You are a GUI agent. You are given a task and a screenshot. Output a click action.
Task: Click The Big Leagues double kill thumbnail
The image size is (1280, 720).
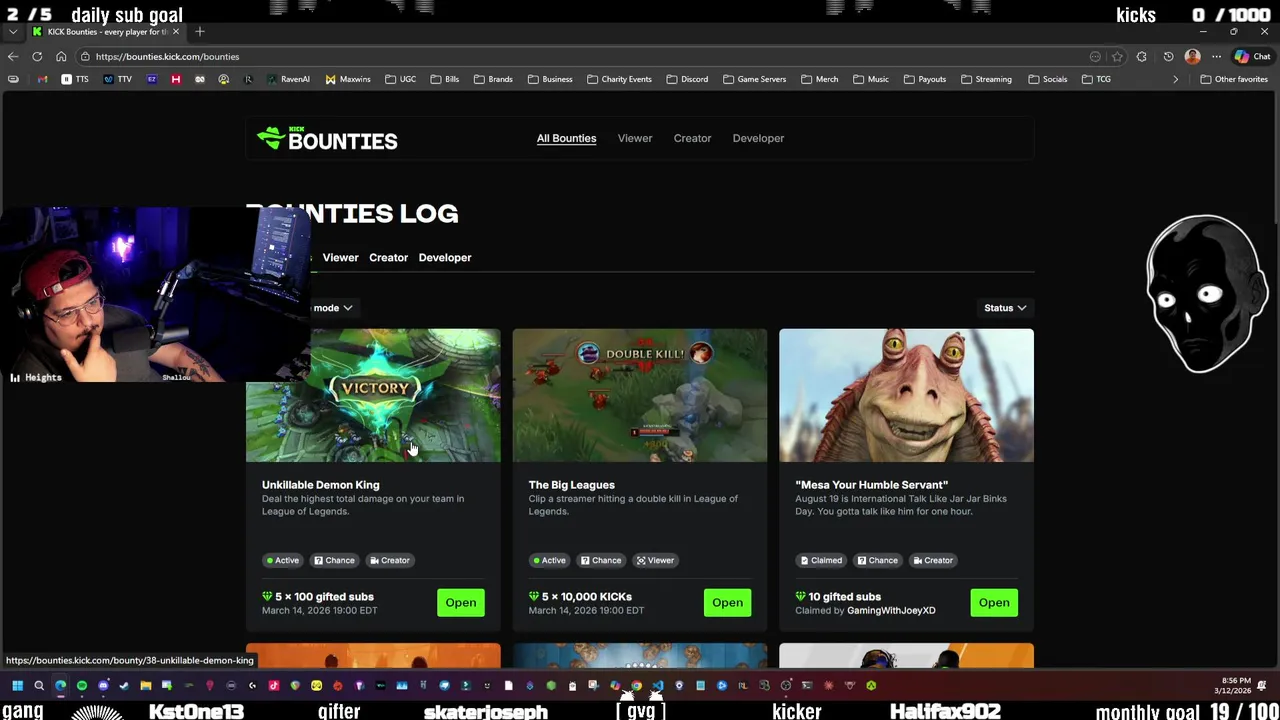tap(640, 395)
